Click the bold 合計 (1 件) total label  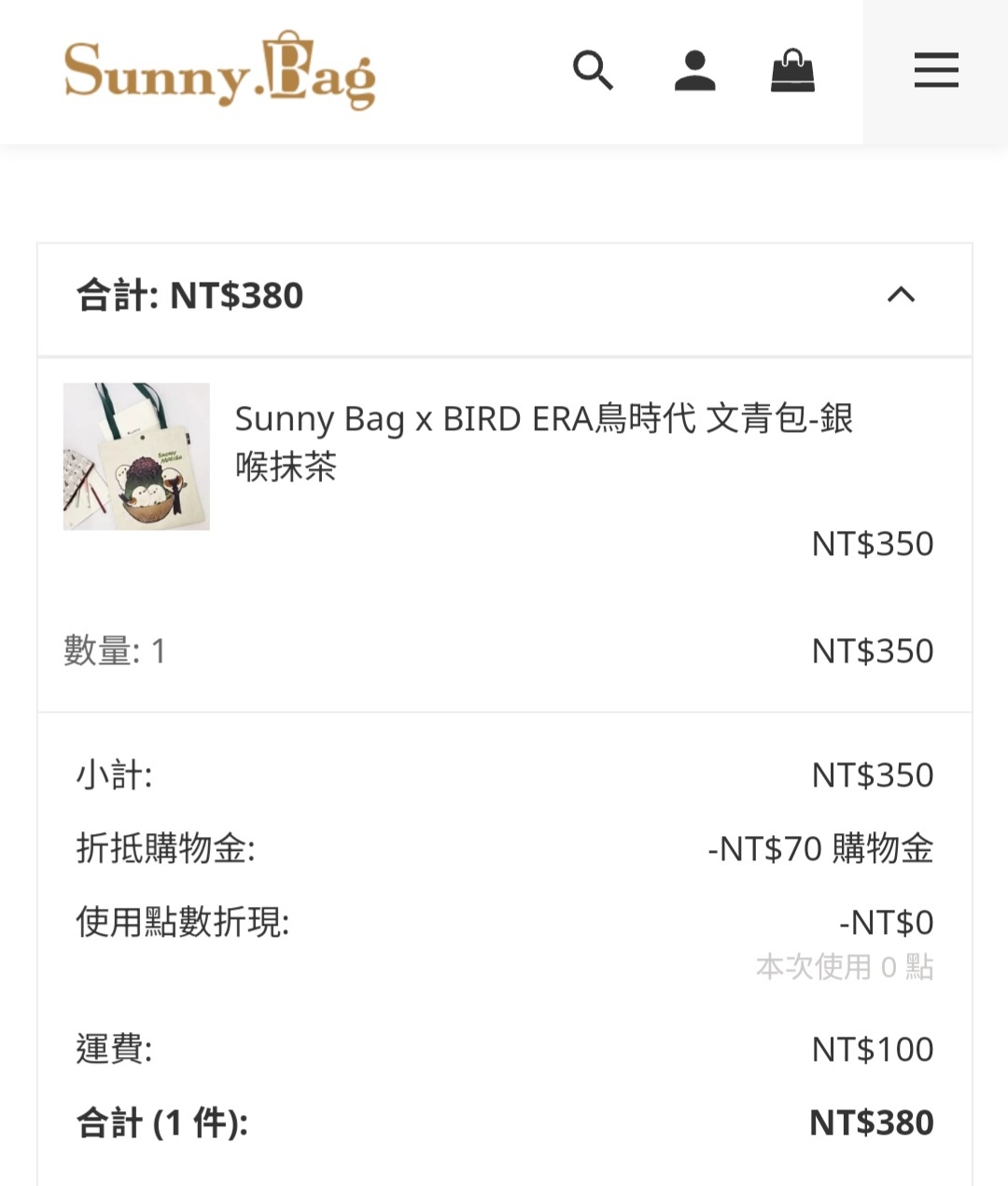(x=162, y=1123)
